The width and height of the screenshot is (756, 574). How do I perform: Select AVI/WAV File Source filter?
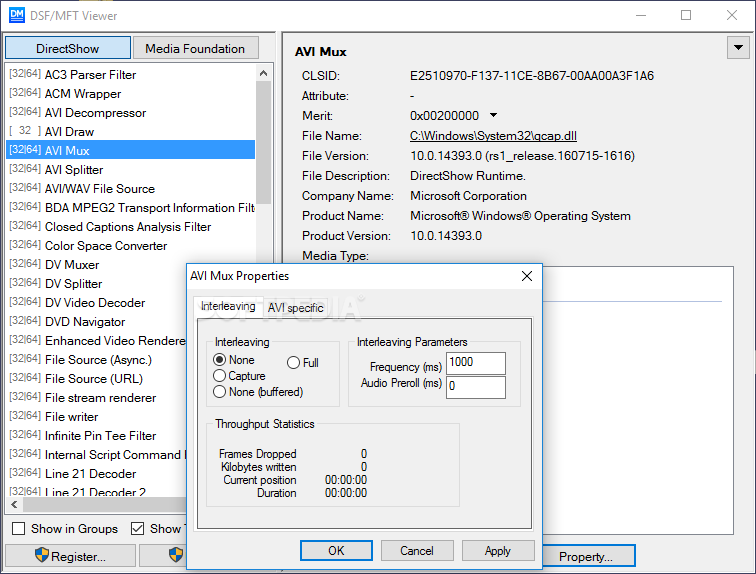131,188
